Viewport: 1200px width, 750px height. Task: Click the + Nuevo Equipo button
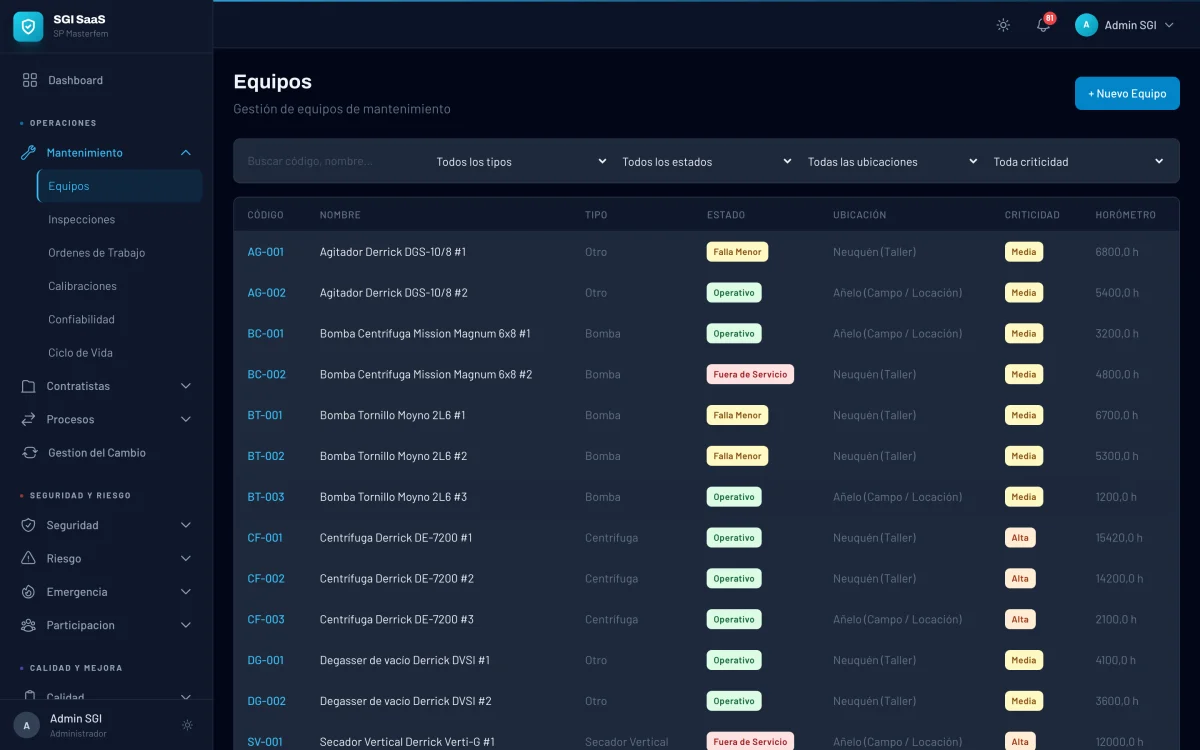pyautogui.click(x=1127, y=94)
